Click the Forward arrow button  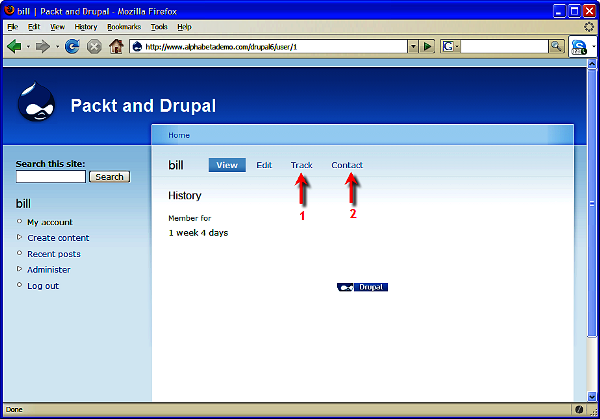click(42, 47)
